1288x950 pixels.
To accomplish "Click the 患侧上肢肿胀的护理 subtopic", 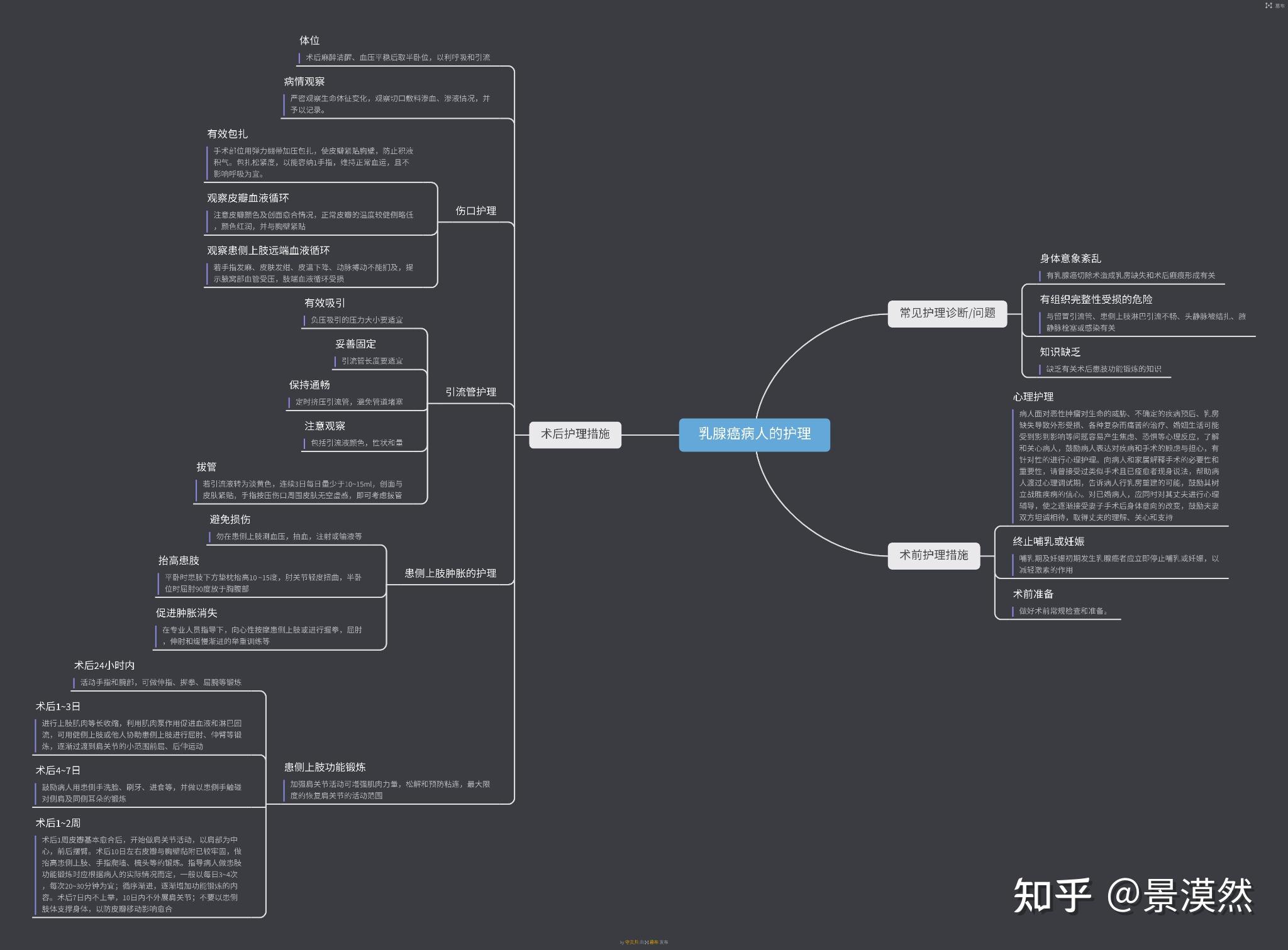I will coord(450,573).
